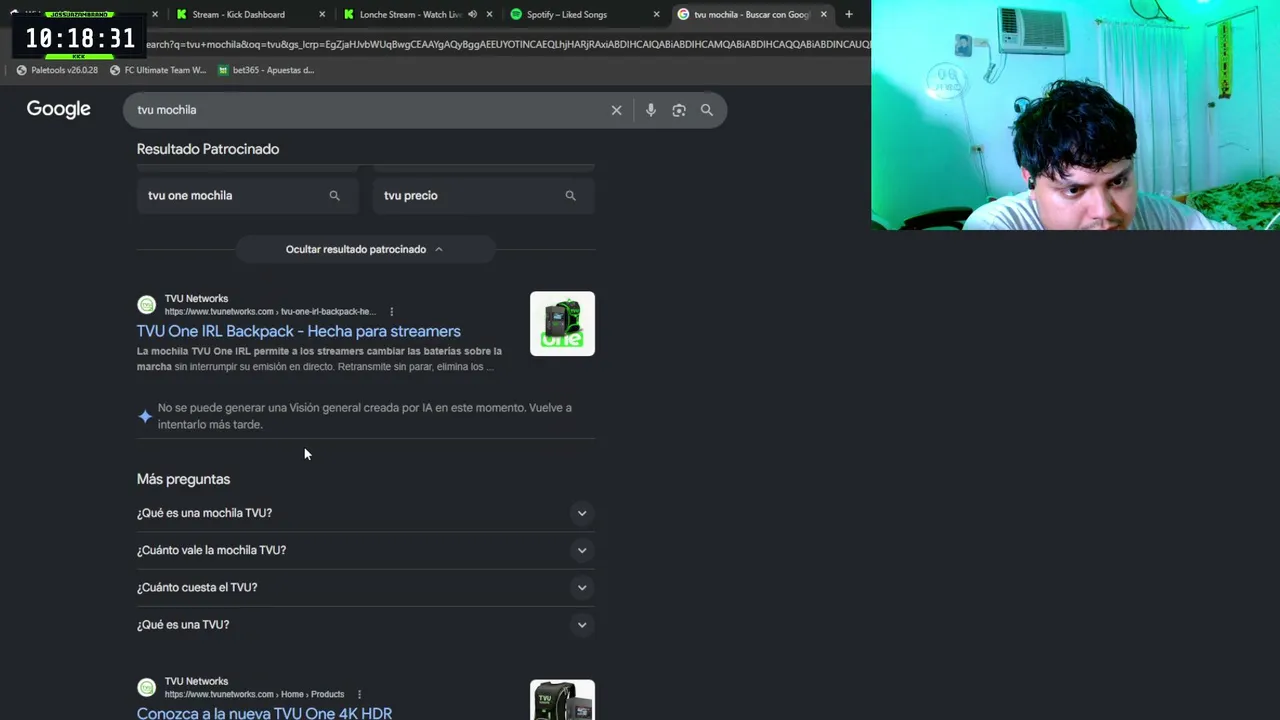Open Google Lens image search
The height and width of the screenshot is (720, 1280).
(x=679, y=110)
